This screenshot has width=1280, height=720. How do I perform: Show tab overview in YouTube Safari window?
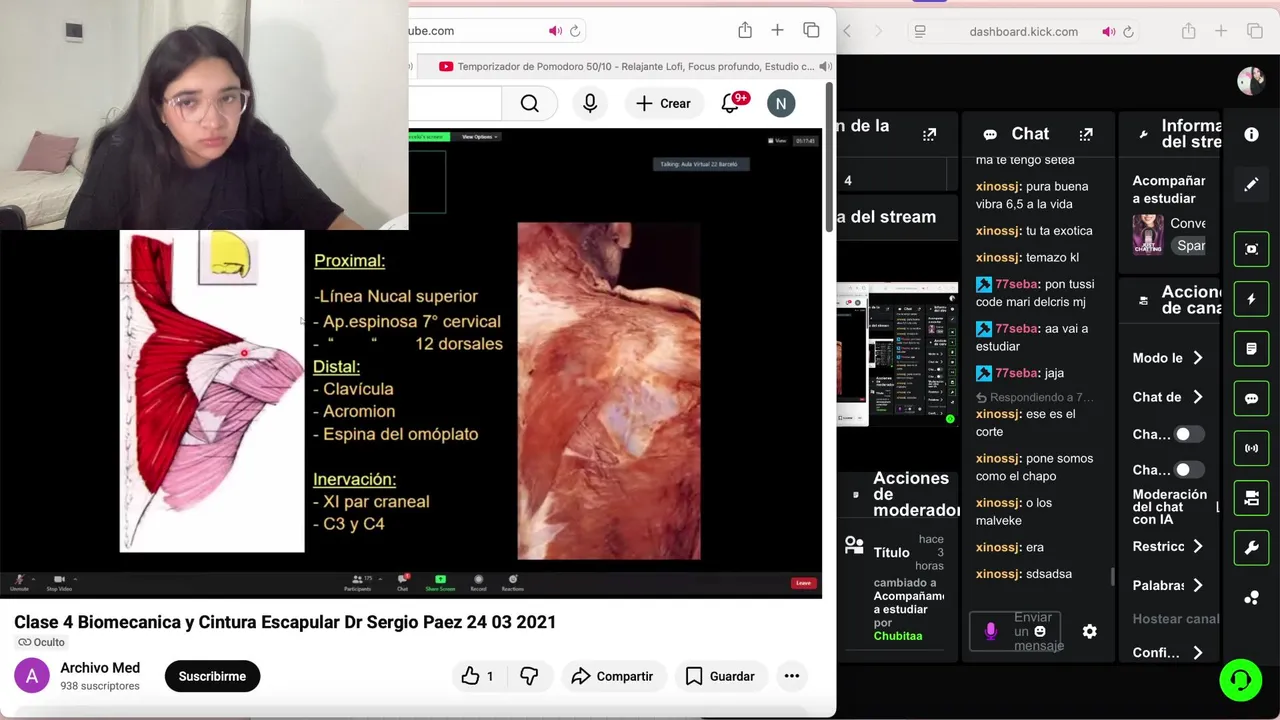pyautogui.click(x=811, y=31)
